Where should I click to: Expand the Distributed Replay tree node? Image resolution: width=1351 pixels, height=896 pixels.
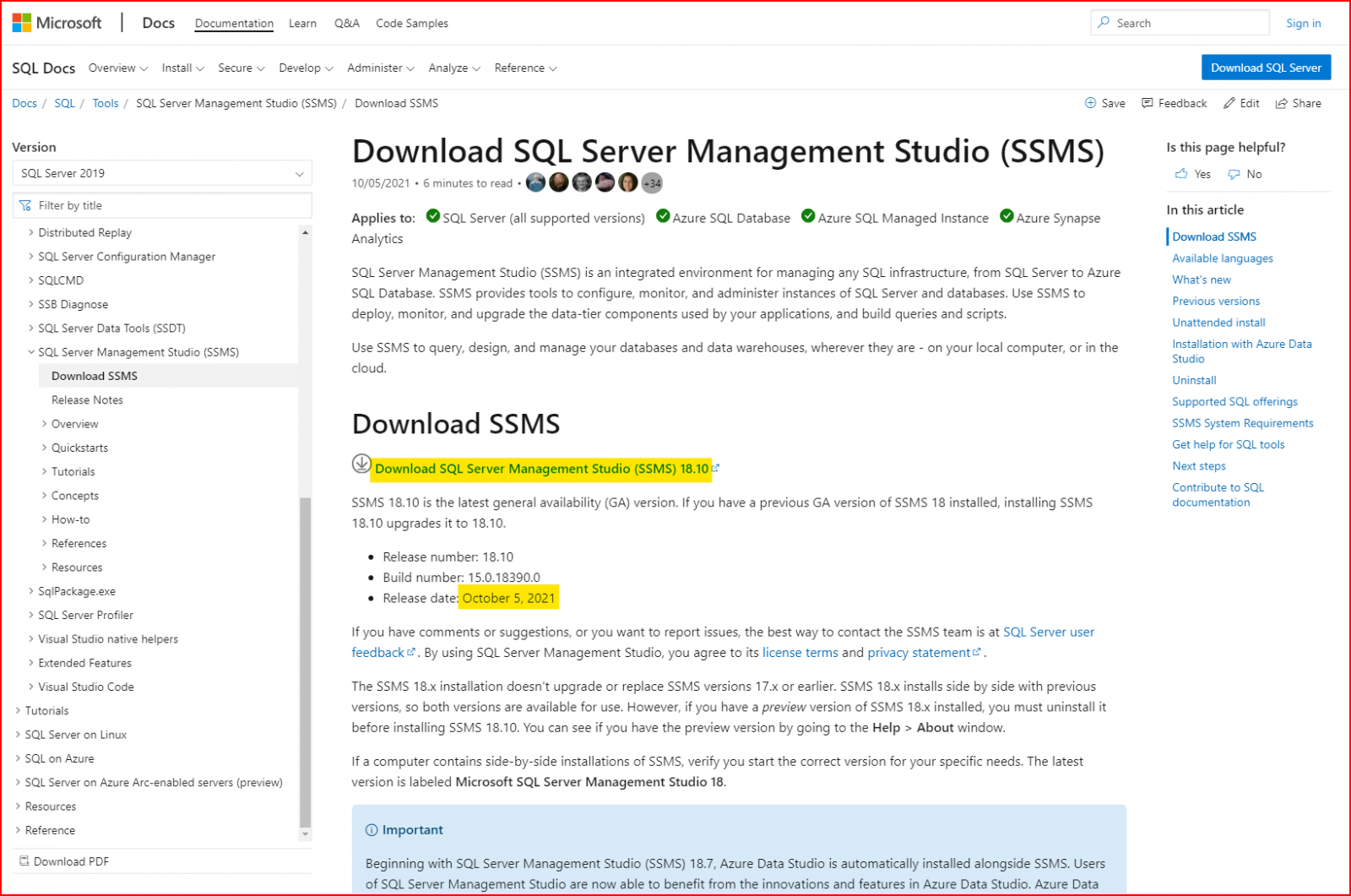[x=31, y=232]
